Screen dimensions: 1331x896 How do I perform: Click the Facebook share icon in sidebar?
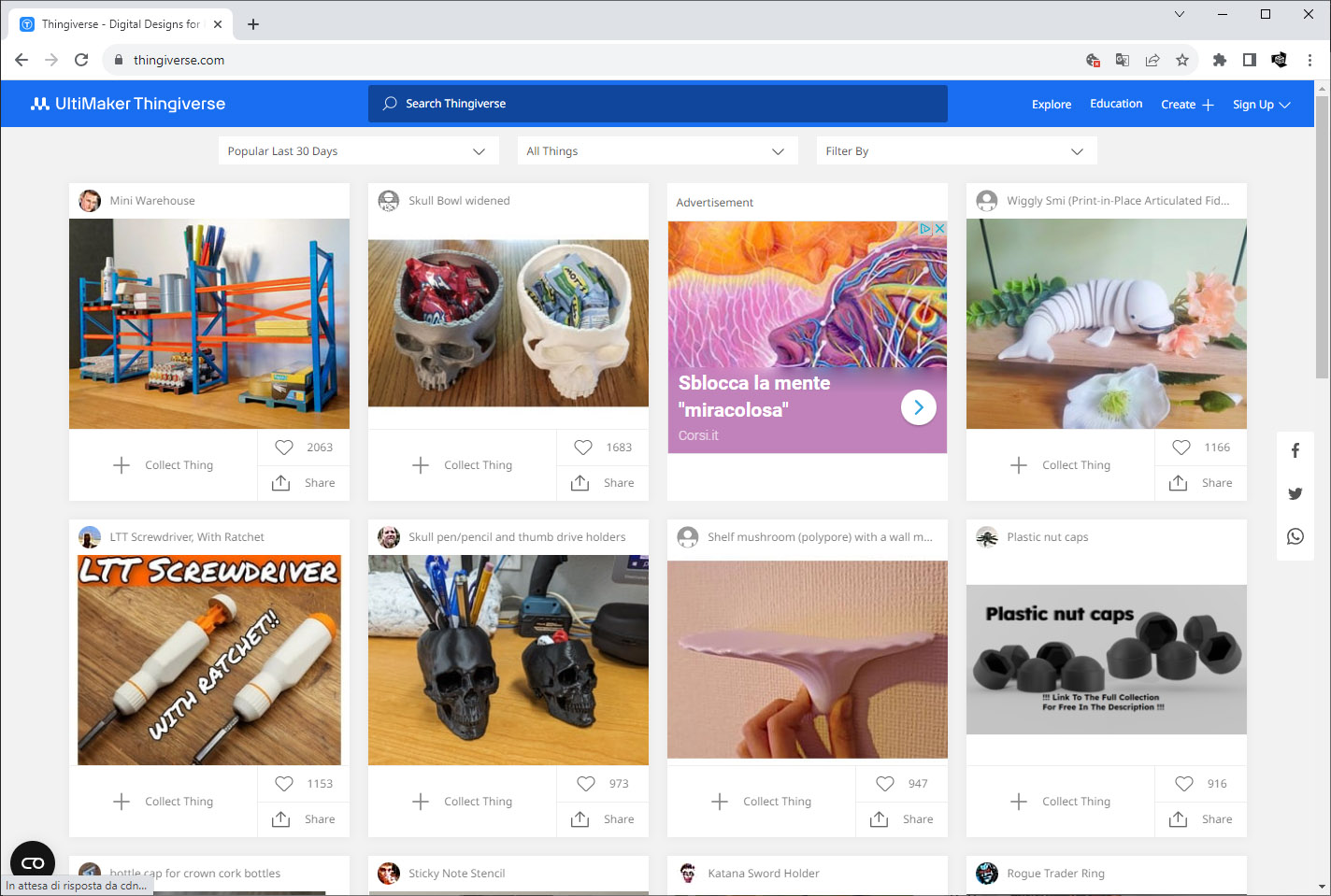1295,451
